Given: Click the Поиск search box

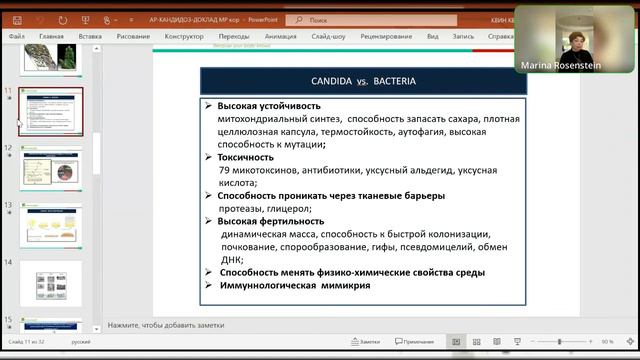Looking at the screenshot, I should pyautogui.click(x=371, y=20).
